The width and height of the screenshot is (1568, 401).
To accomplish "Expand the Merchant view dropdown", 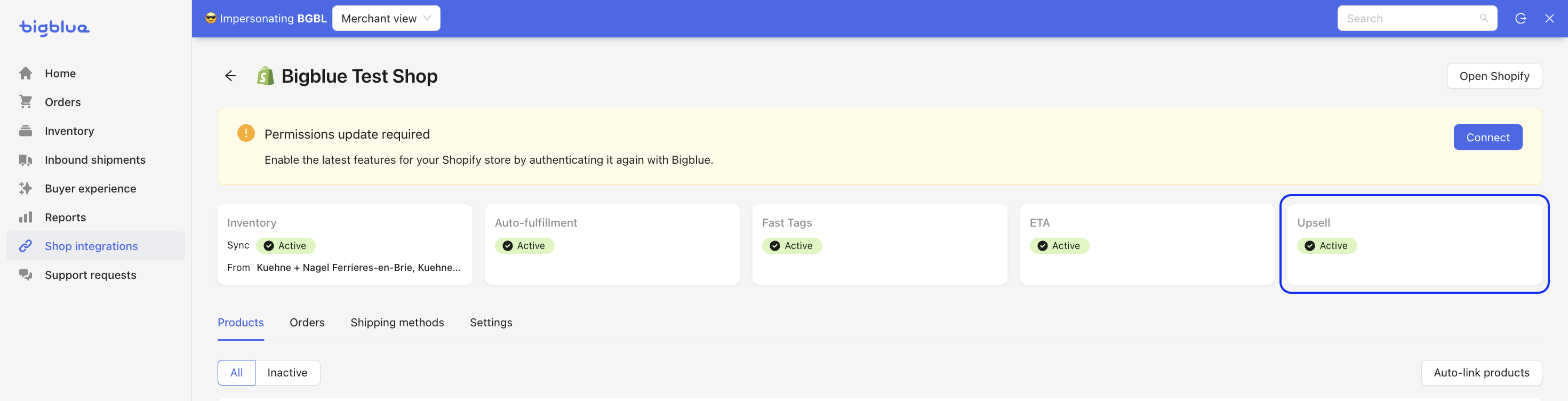I will (386, 19).
